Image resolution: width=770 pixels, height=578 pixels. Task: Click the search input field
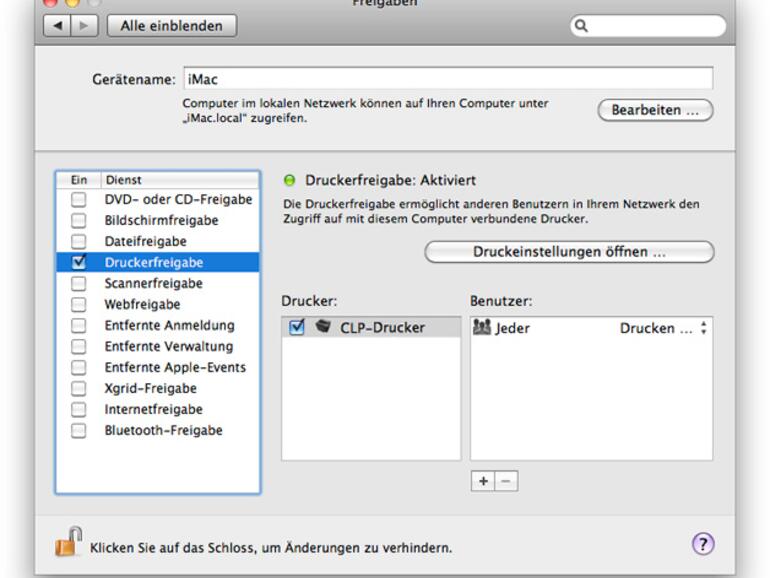[648, 26]
